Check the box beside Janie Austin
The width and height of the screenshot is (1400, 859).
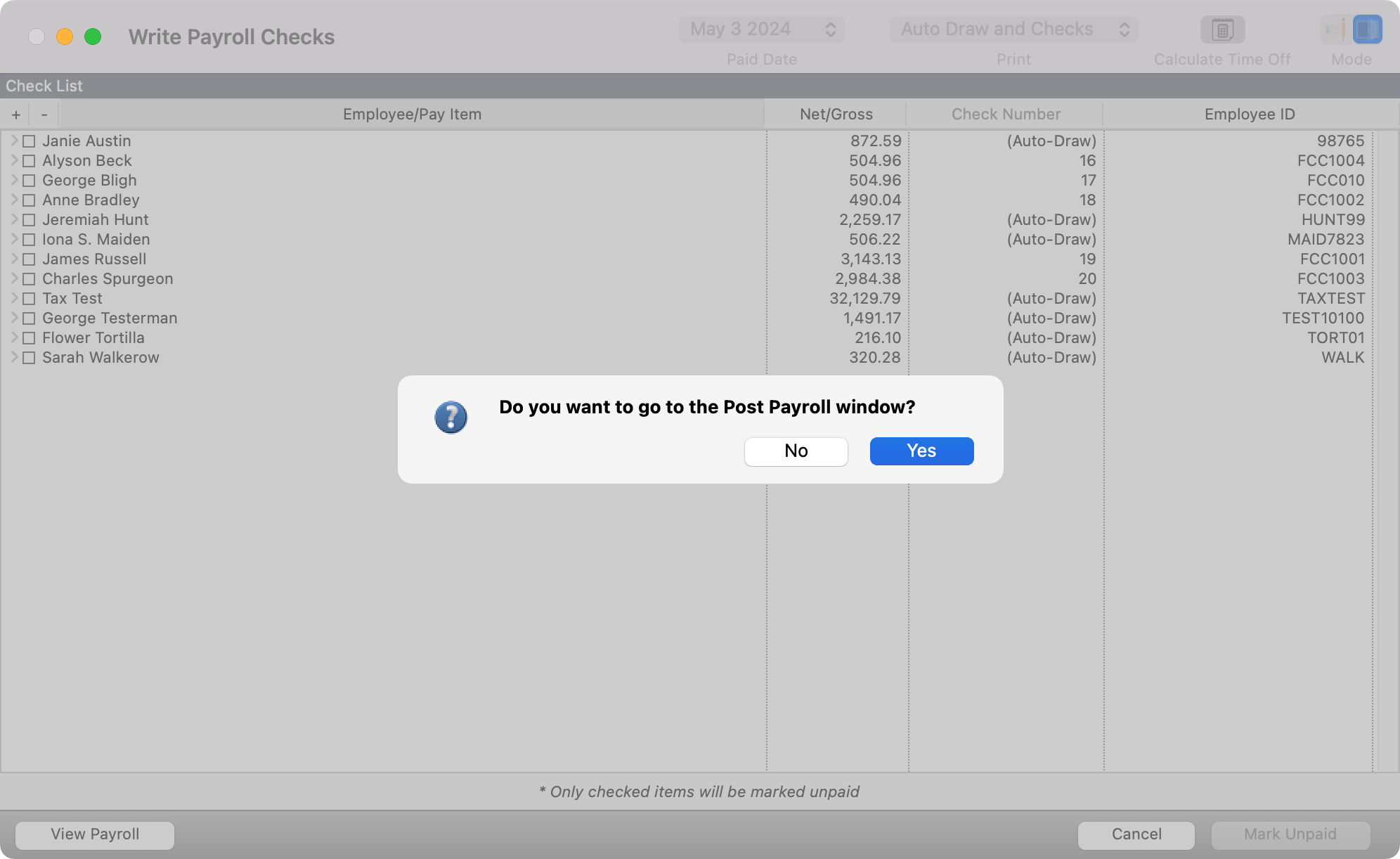coord(29,141)
